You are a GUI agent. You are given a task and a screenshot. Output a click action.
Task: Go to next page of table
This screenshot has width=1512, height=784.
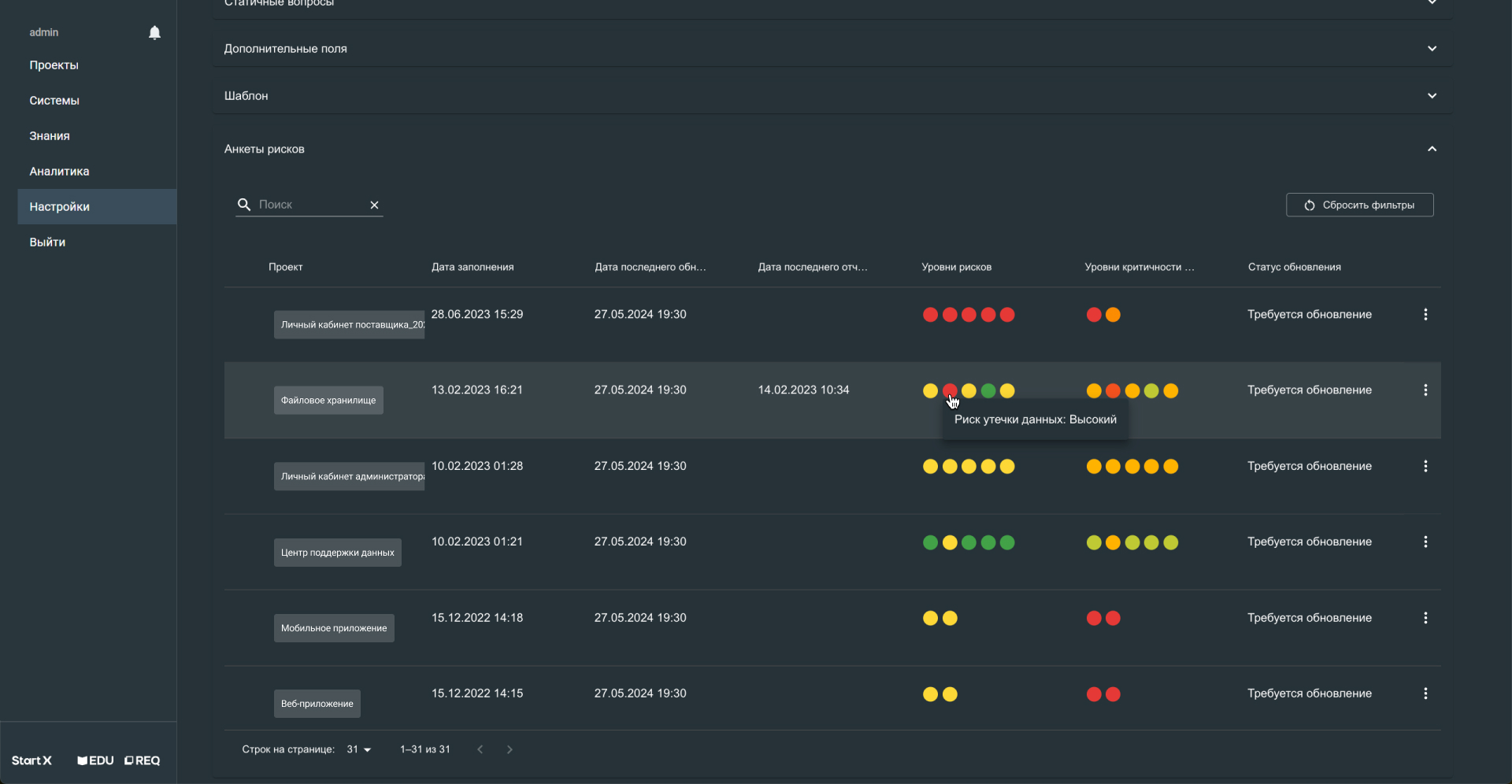pyautogui.click(x=510, y=749)
